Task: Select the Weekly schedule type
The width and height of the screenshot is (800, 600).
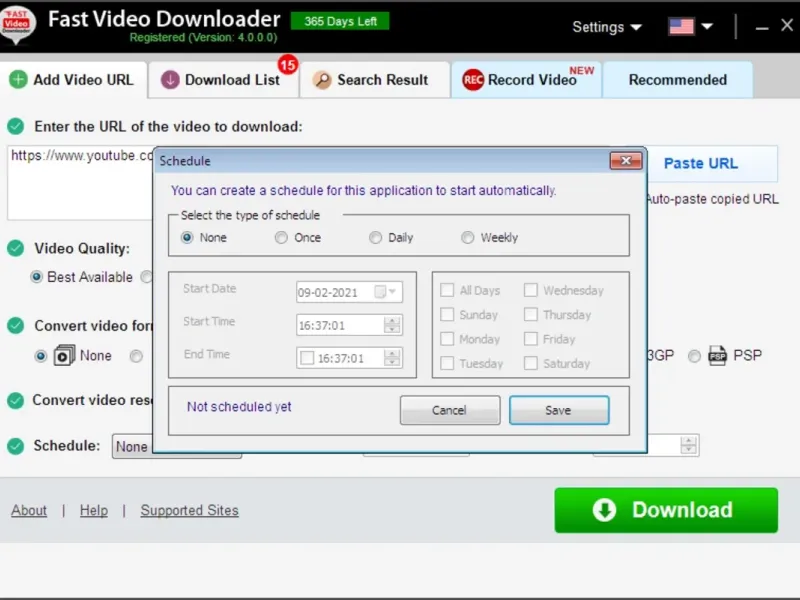Action: 467,237
